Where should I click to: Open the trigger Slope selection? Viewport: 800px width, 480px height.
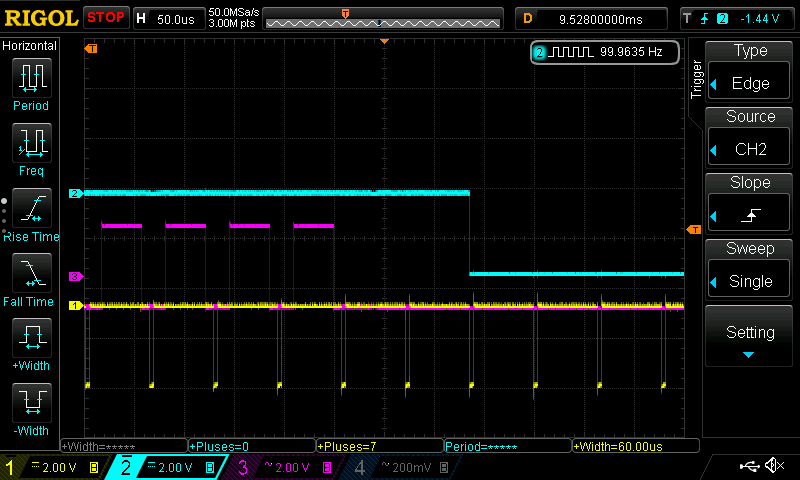click(750, 203)
